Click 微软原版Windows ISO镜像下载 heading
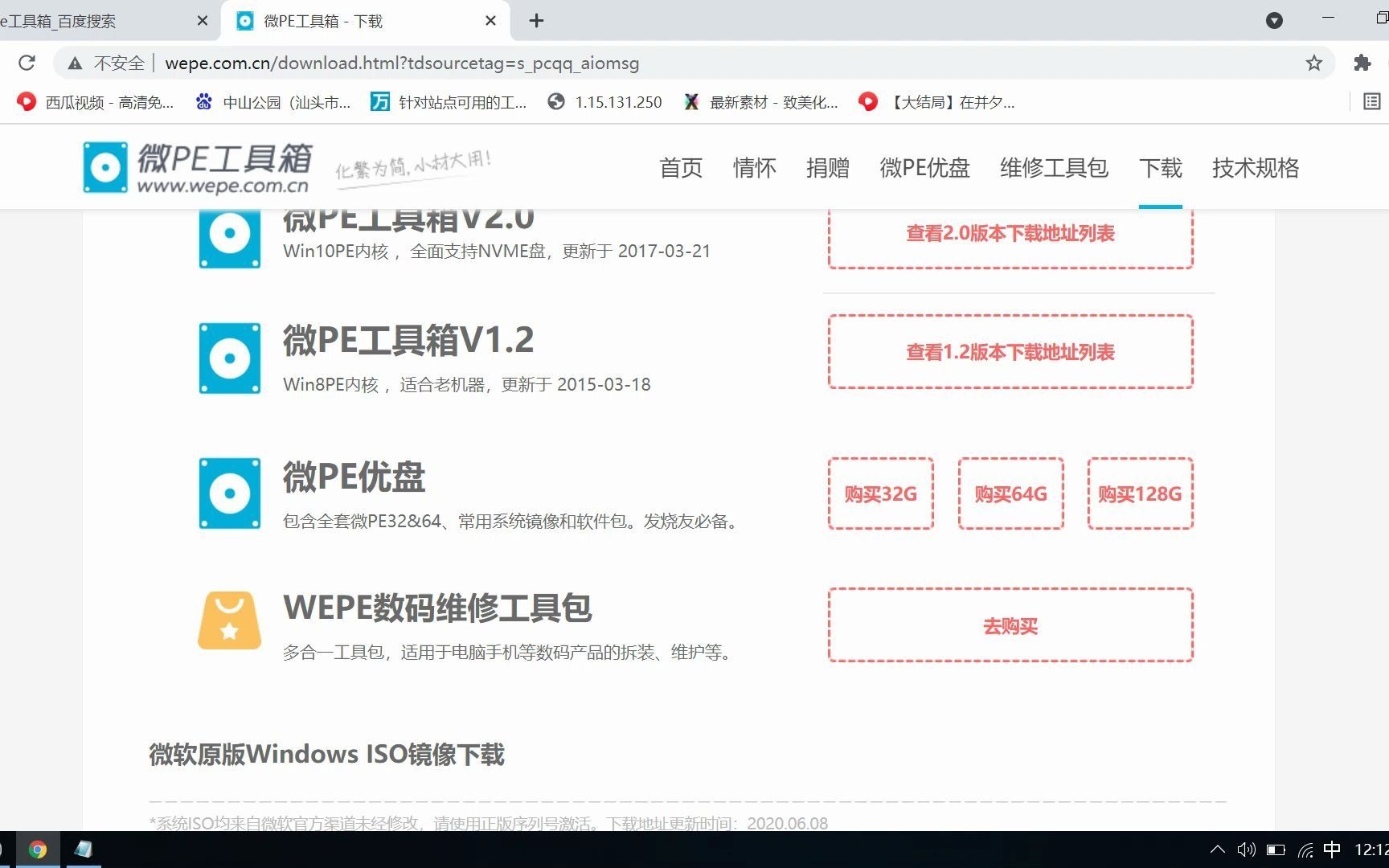 (x=326, y=754)
